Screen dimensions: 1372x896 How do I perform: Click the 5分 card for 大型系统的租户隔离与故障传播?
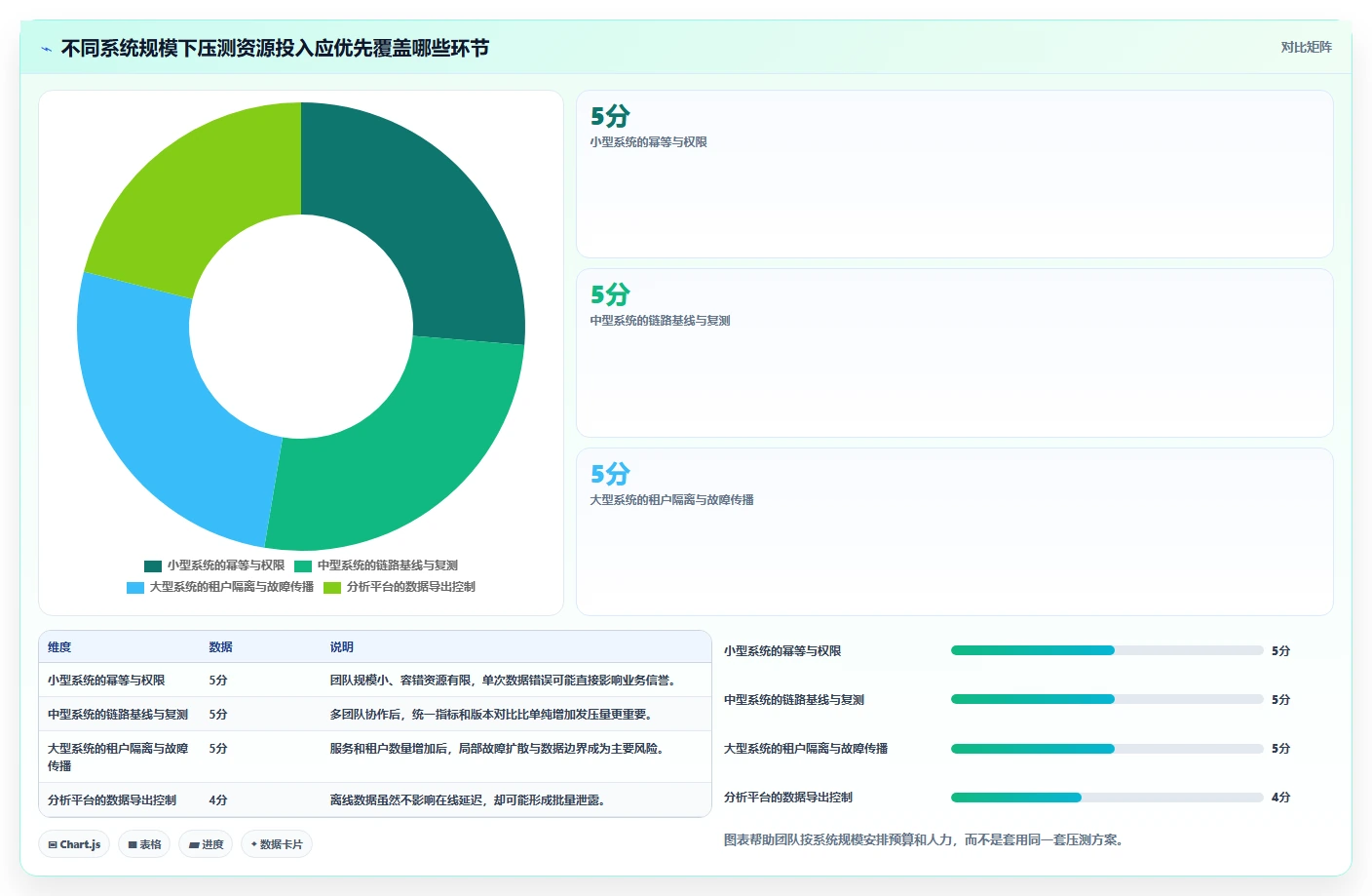955,532
